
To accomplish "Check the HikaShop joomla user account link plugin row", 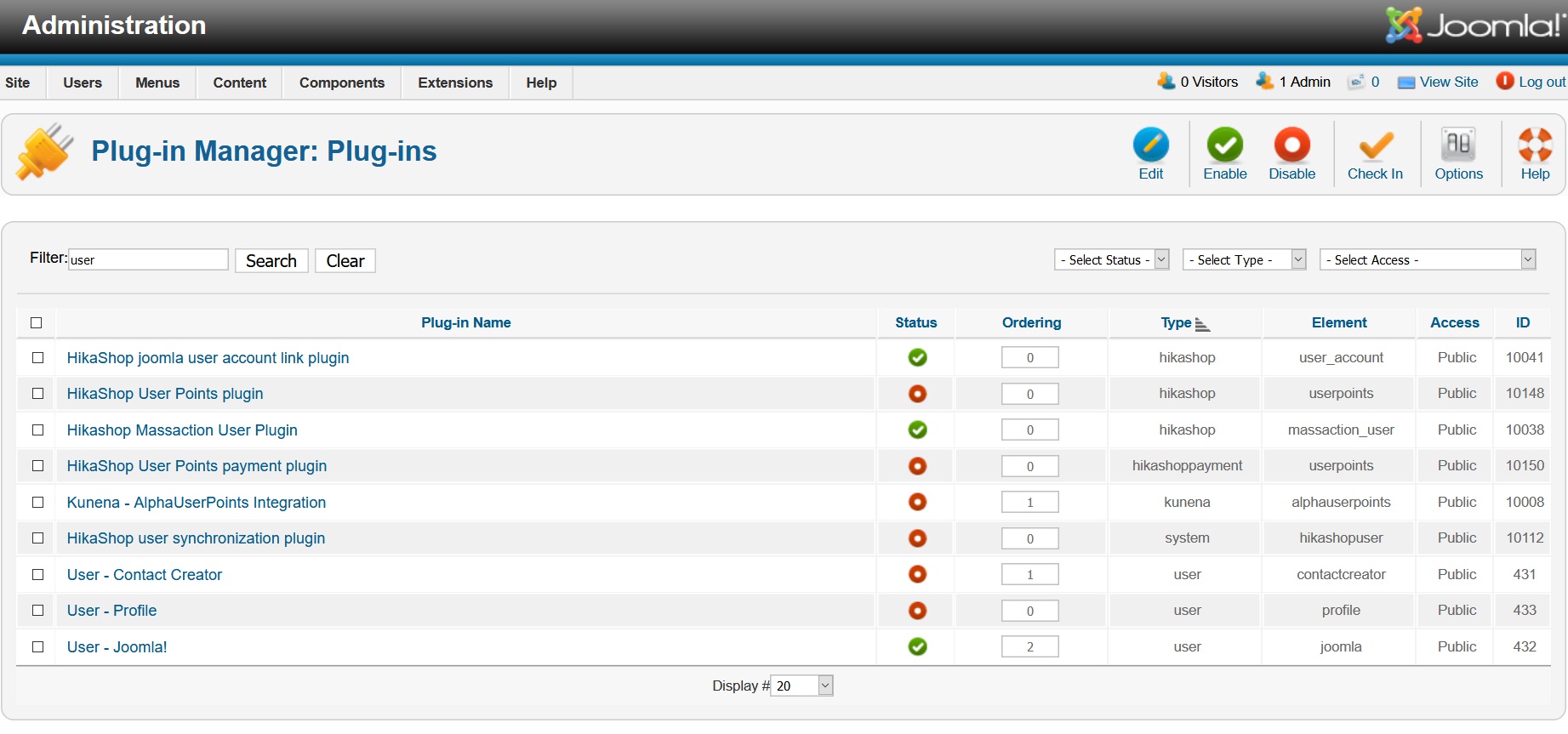I will (37, 357).
